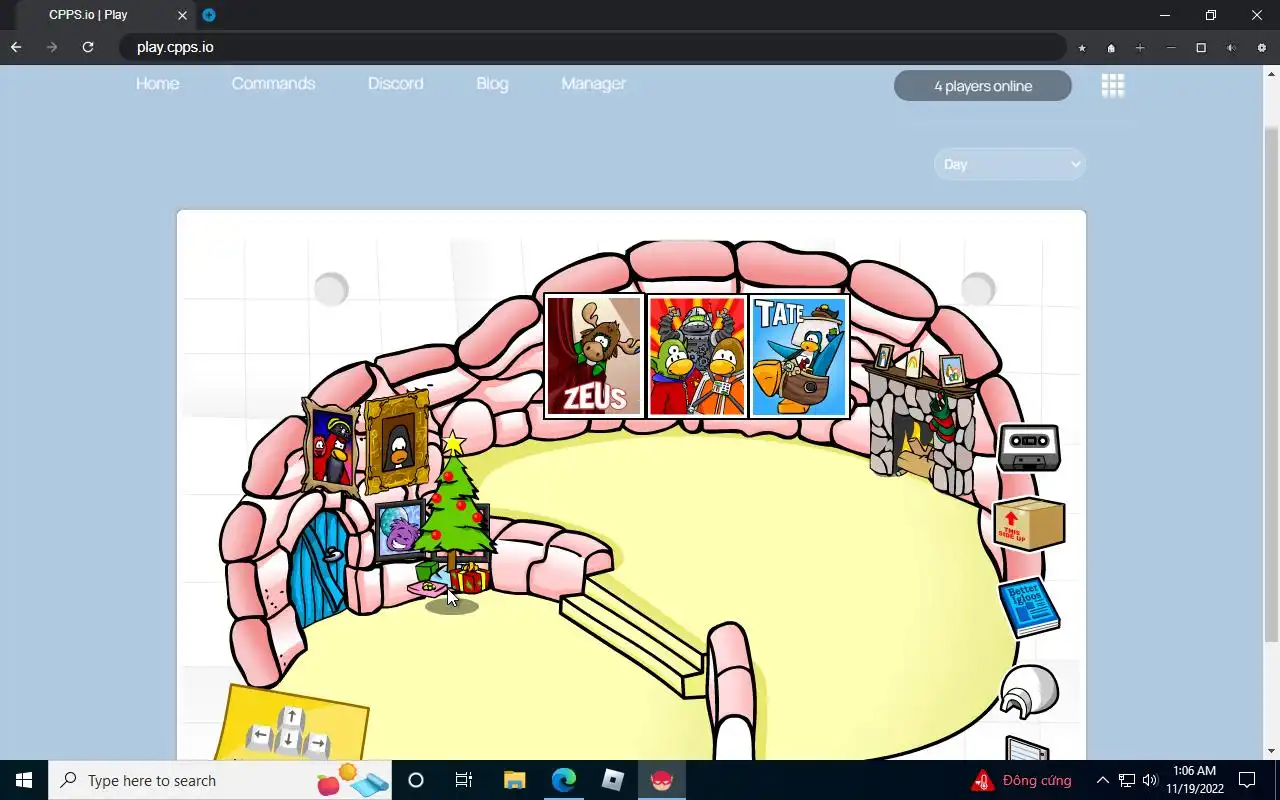Open Roblox icon on taskbar

coord(613,780)
